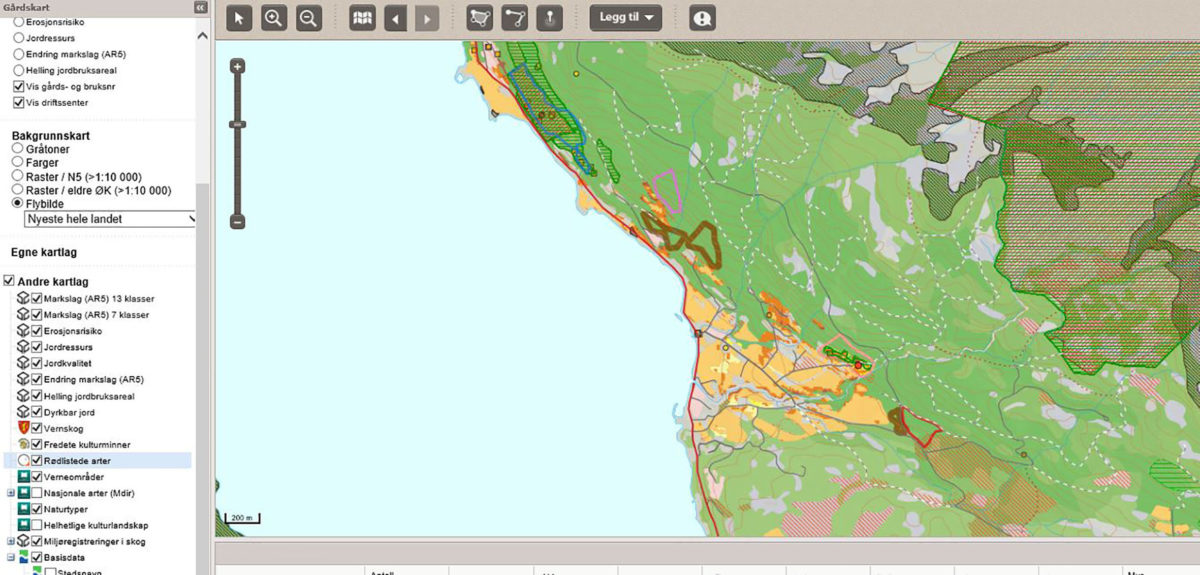The image size is (1200, 575).
Task: Select the line distance measuring tool
Action: point(515,17)
